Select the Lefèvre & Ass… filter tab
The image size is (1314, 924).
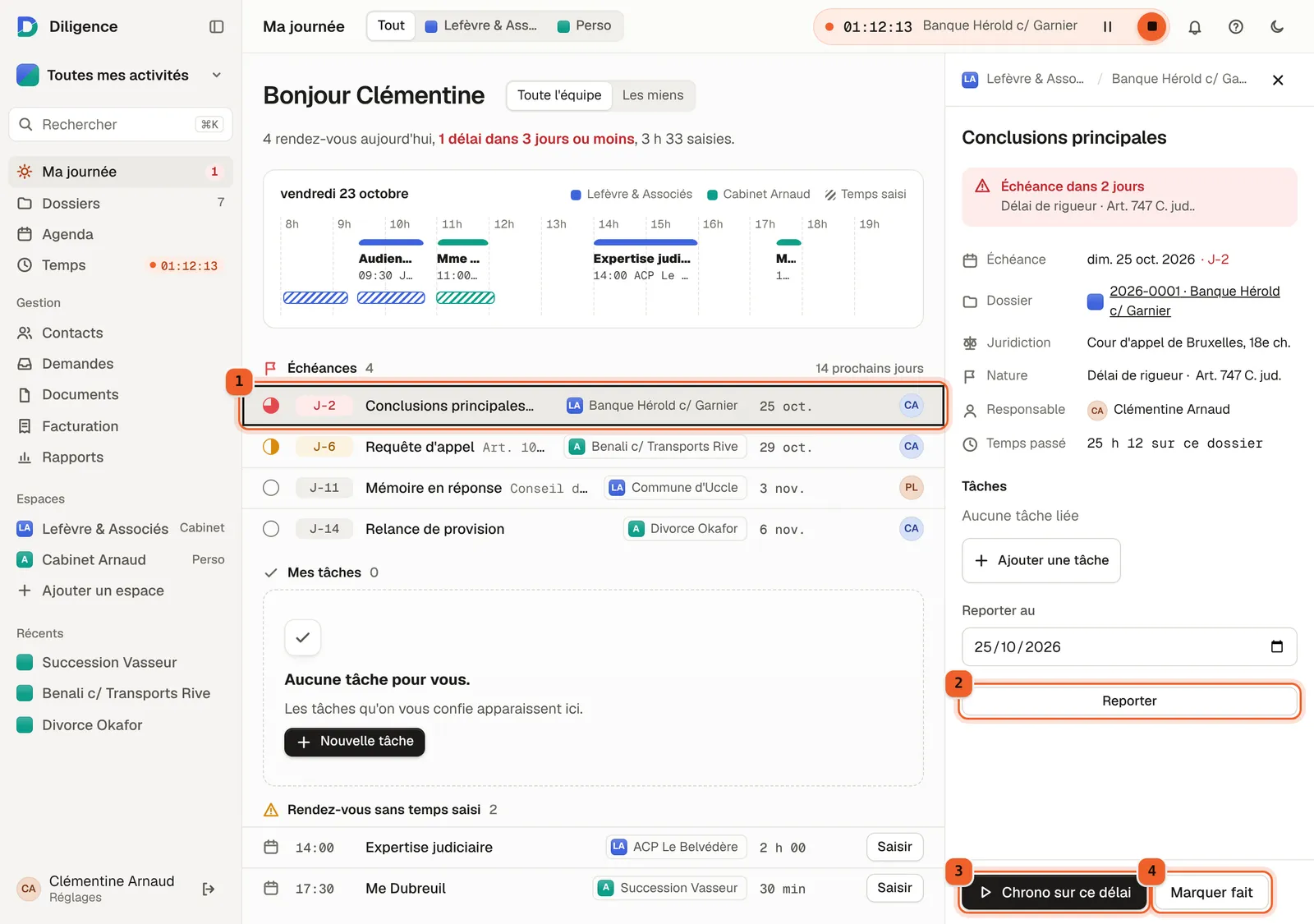481,25
